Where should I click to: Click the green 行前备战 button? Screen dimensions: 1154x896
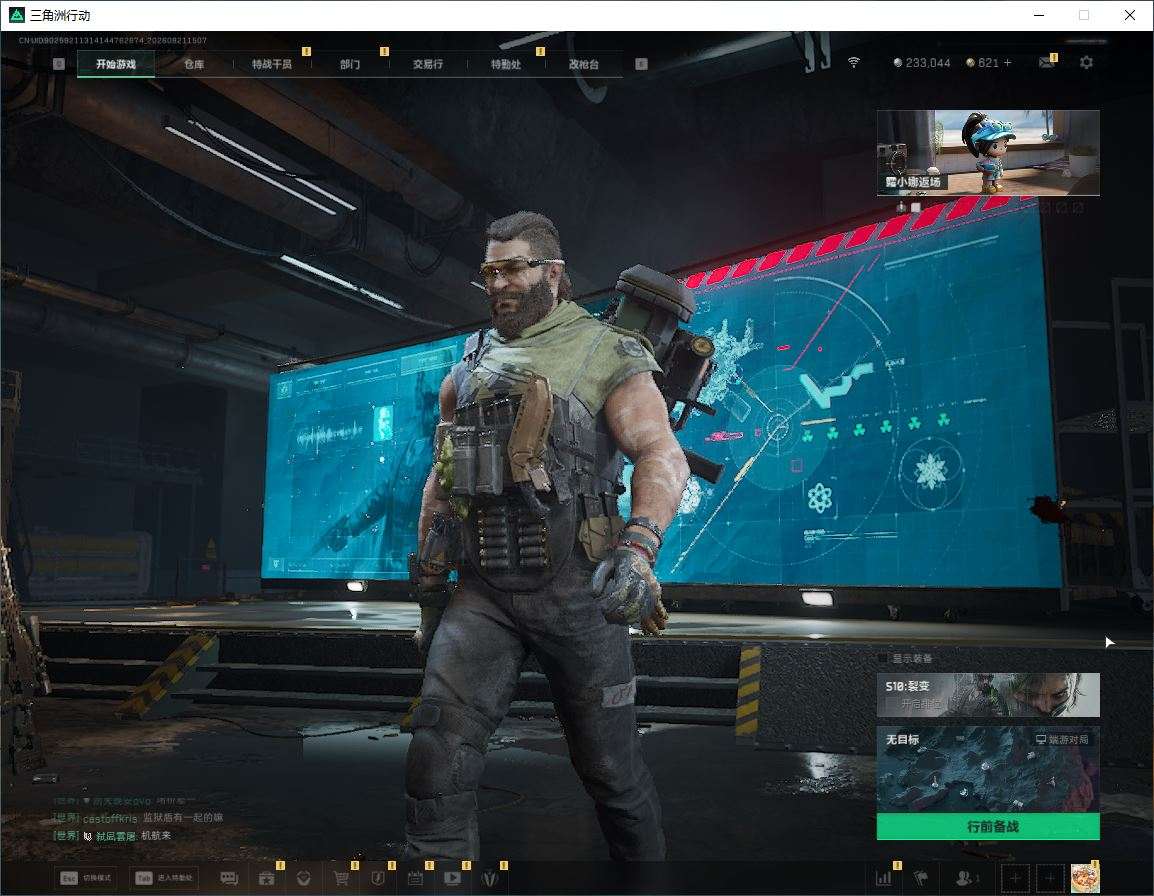988,826
